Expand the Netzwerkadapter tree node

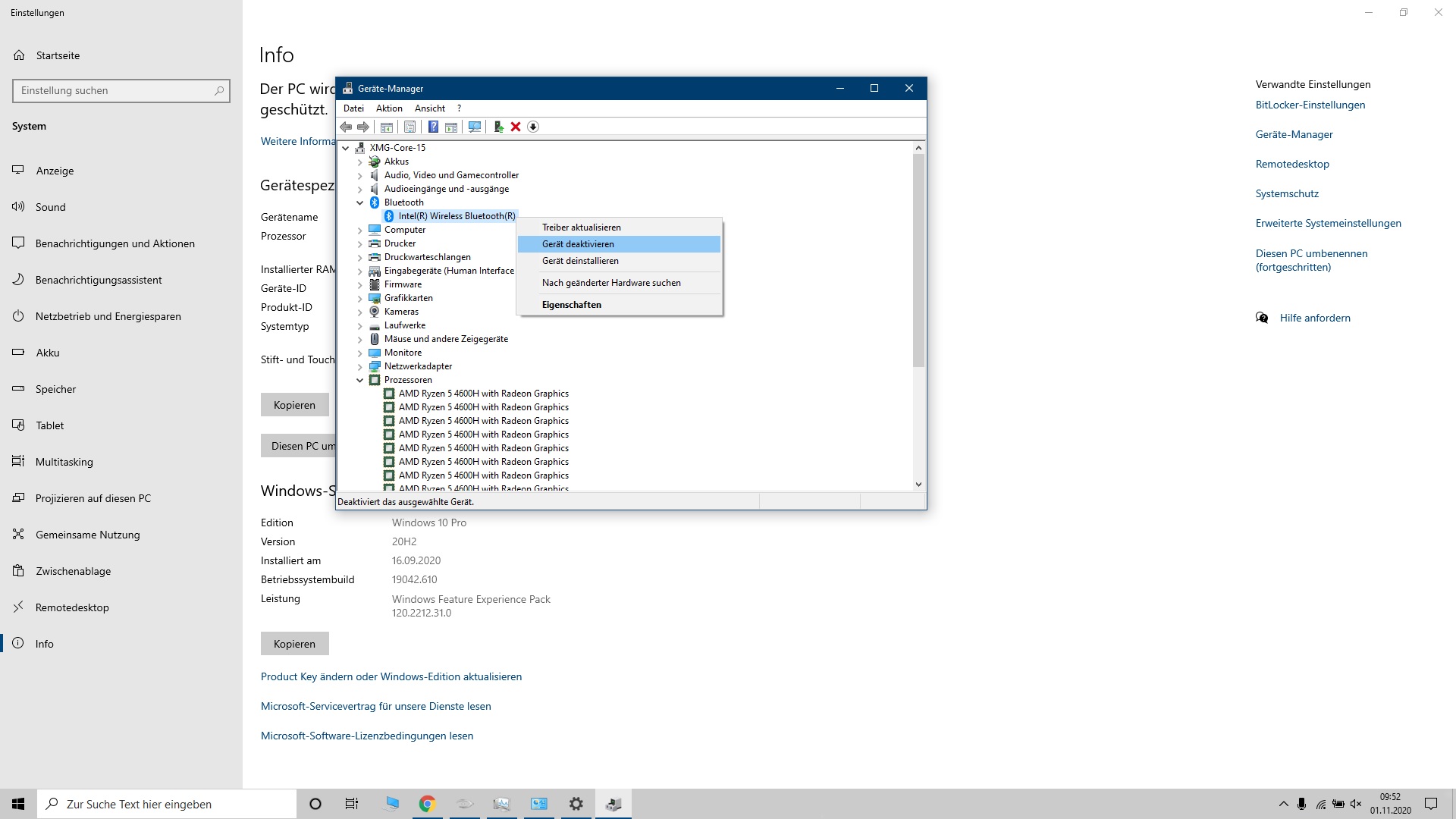tap(360, 366)
